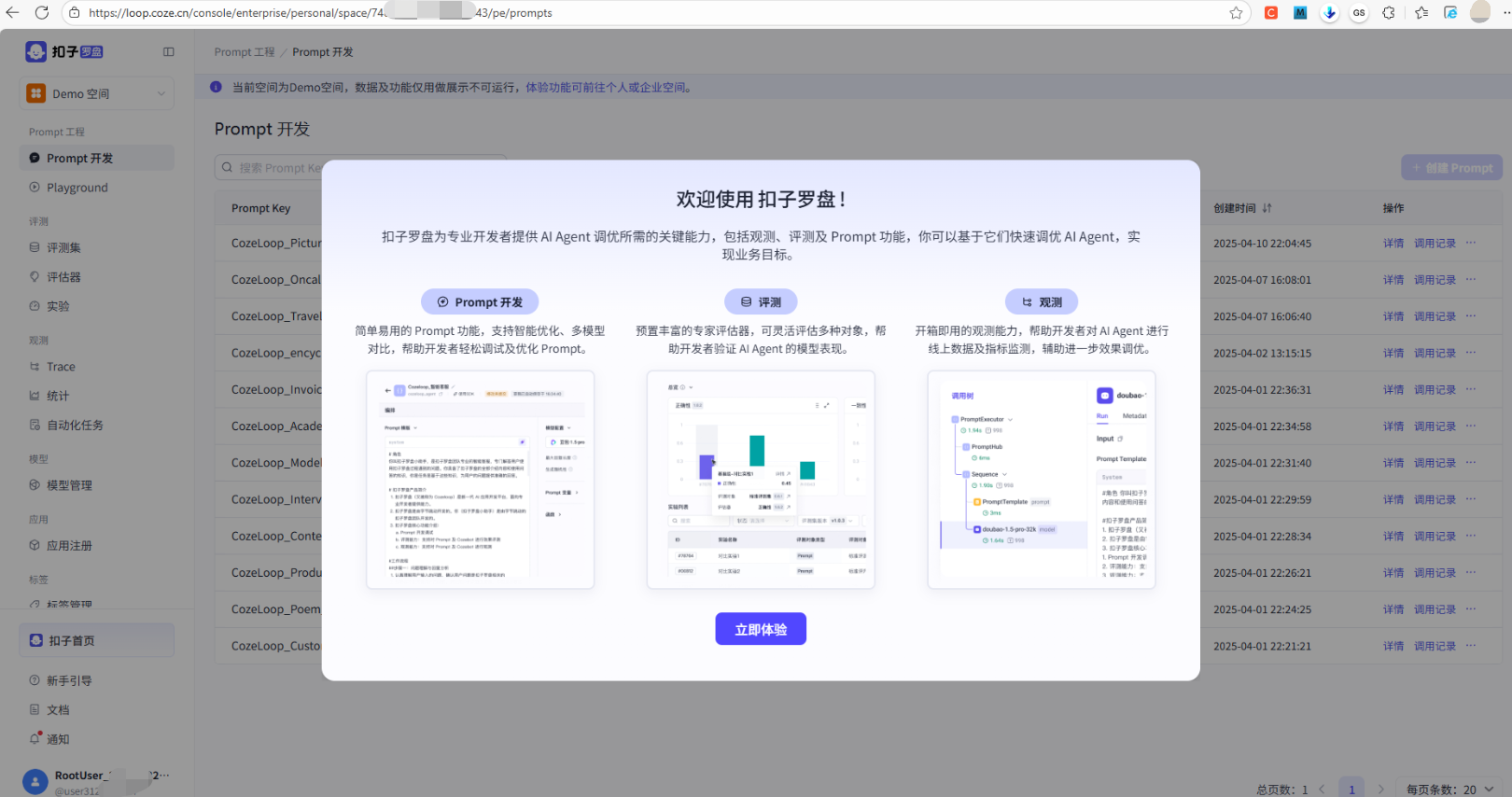The width and height of the screenshot is (1512, 797).
Task: Click the 立即体验 button
Action: 761,629
